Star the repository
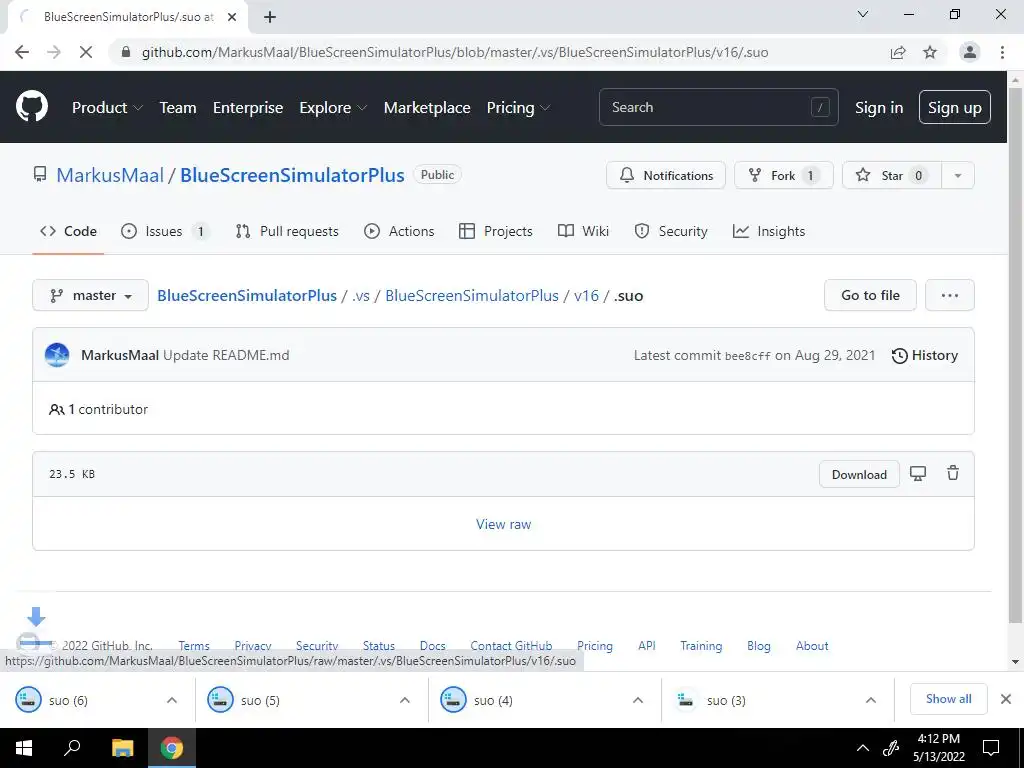This screenshot has height=768, width=1024. click(x=891, y=175)
